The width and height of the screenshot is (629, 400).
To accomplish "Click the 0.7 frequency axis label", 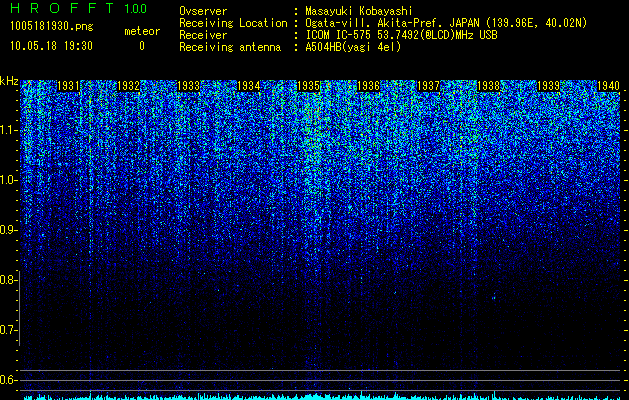I will tap(9, 330).
